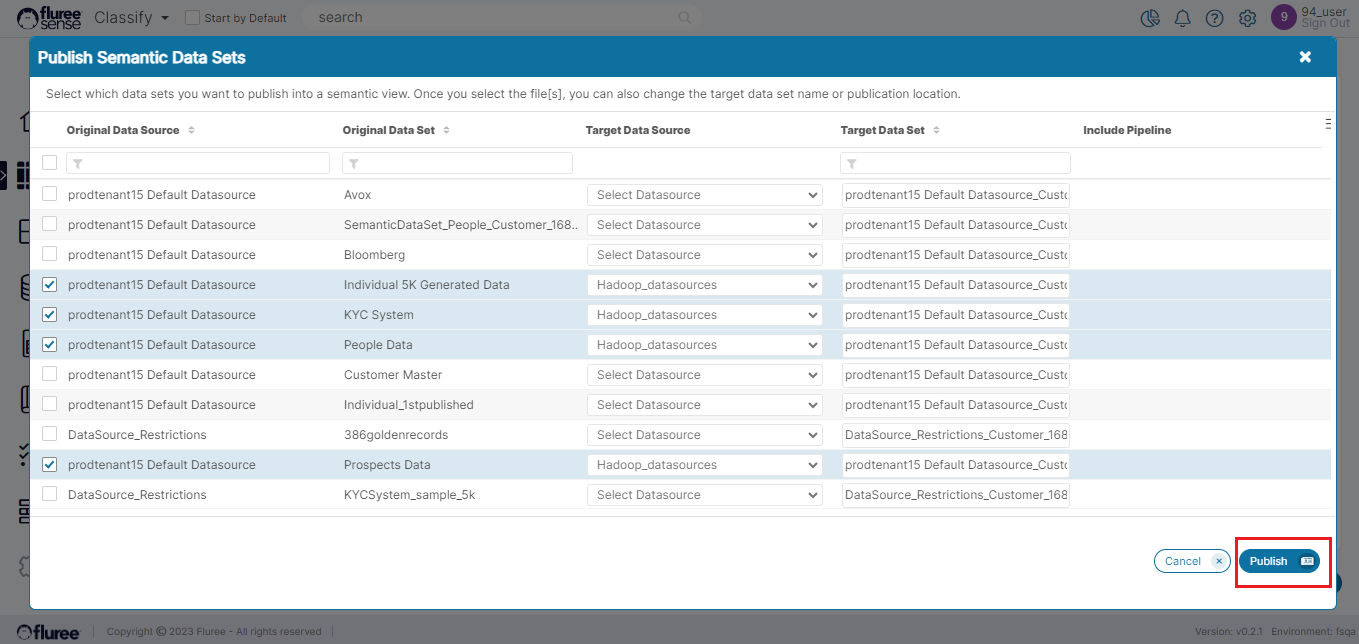
Task: Toggle the select-all checkbox in header row
Action: pyautogui.click(x=49, y=162)
